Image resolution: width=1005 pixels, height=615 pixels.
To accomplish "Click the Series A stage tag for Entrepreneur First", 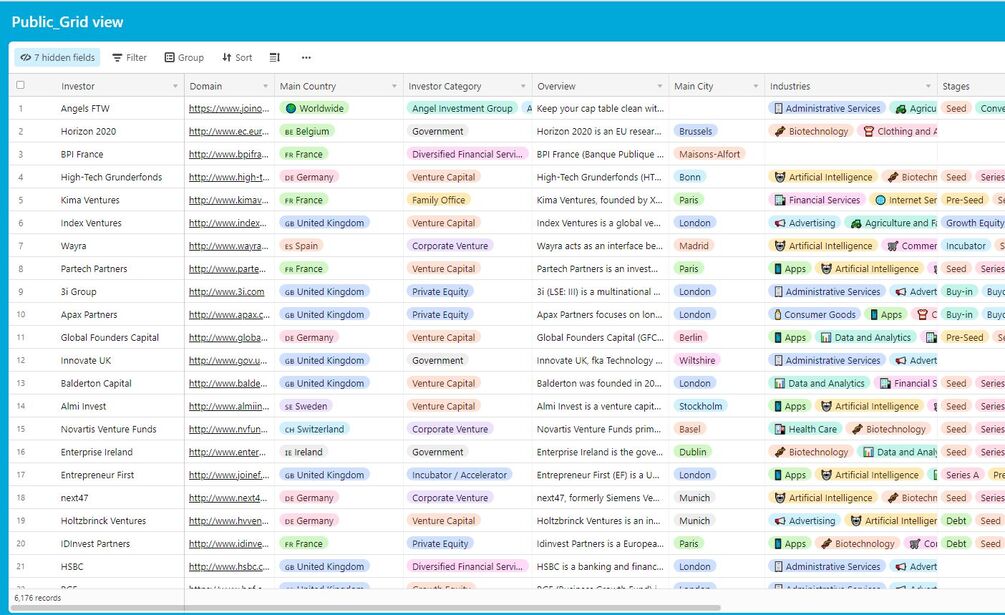I will click(x=962, y=475).
